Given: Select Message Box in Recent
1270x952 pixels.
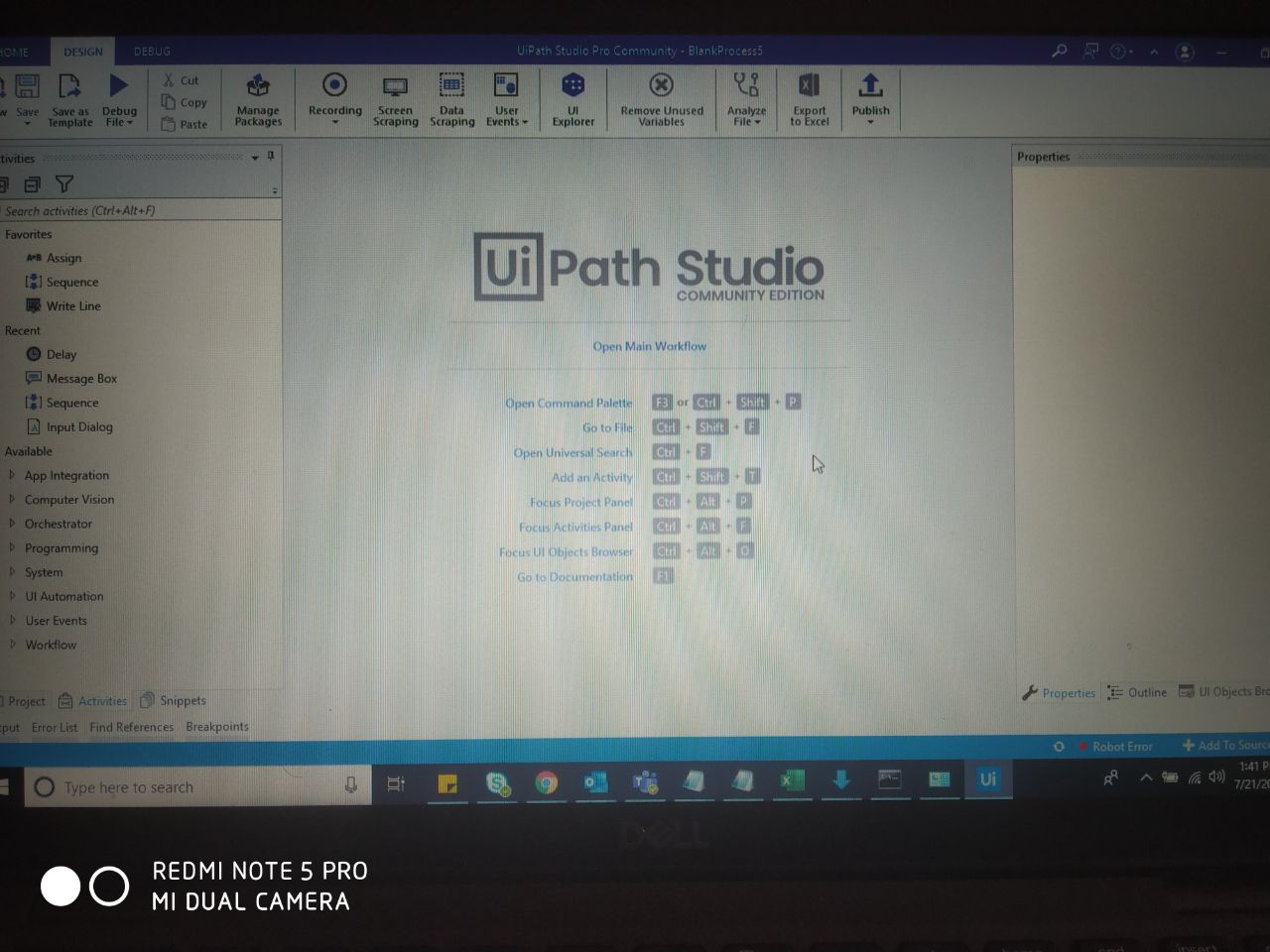Looking at the screenshot, I should [71, 378].
